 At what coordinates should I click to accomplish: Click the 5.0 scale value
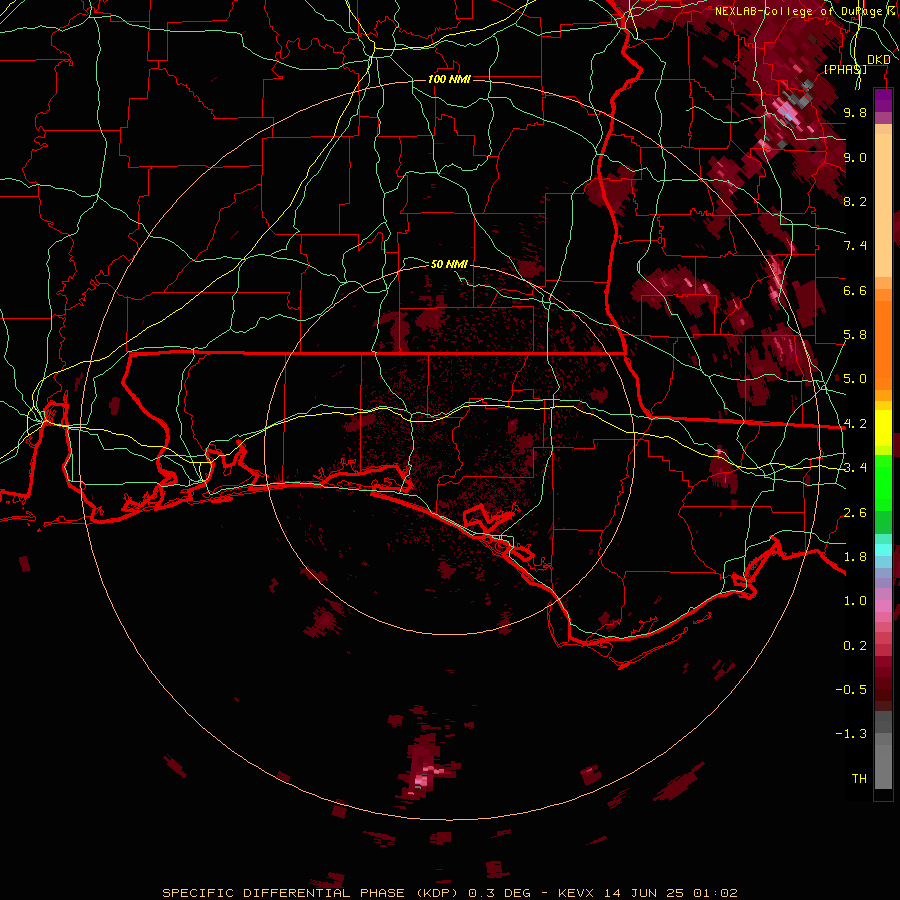855,379
